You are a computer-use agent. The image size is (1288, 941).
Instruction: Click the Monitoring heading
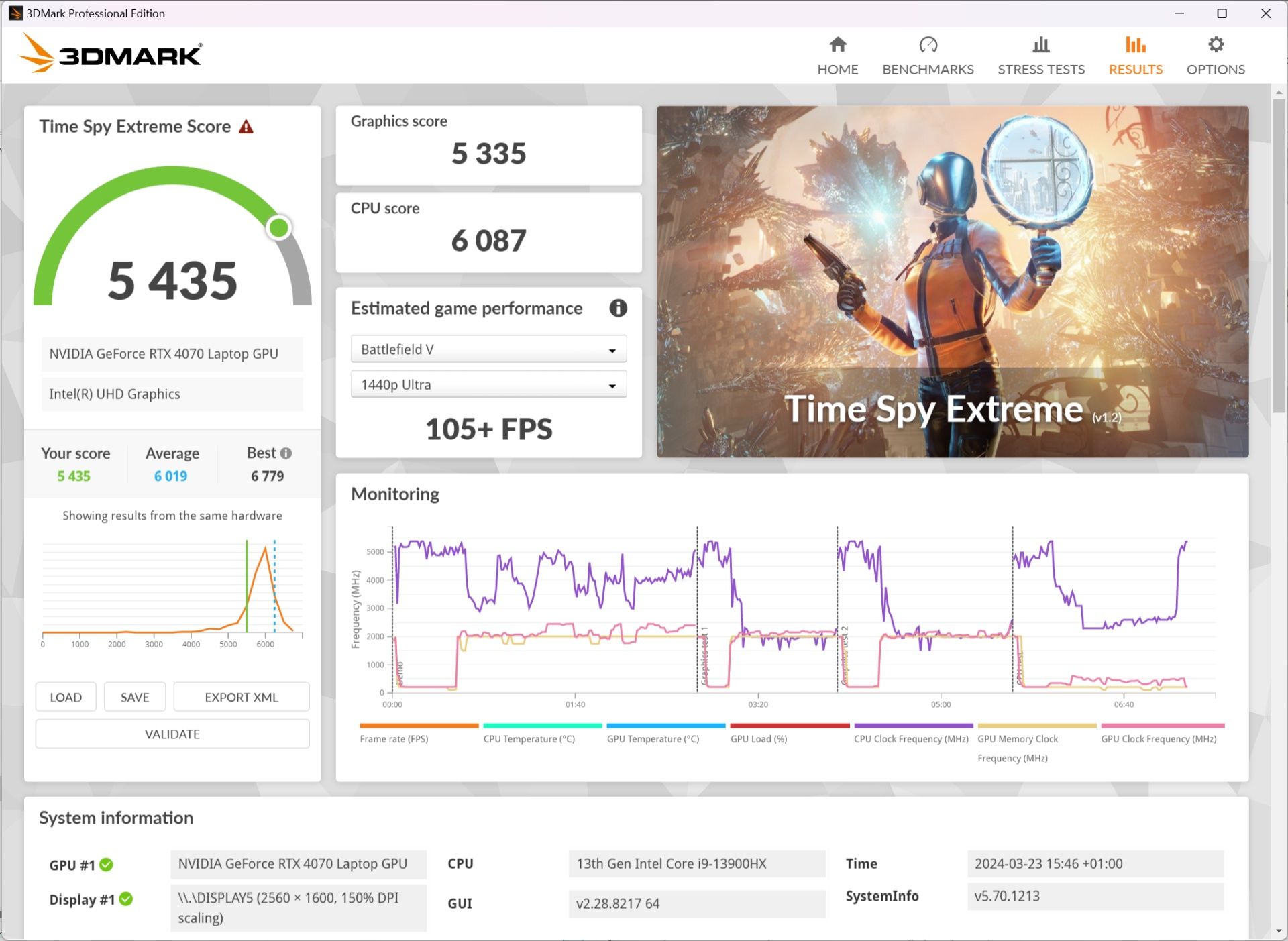point(394,494)
